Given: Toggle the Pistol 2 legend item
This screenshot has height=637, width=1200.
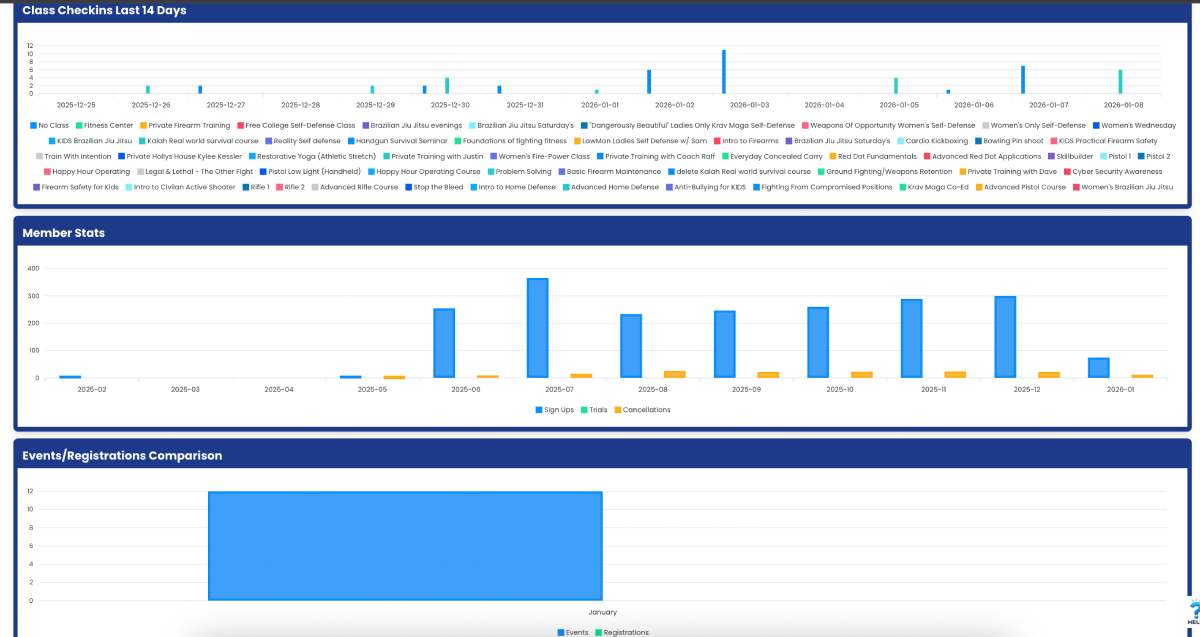Looking at the screenshot, I should coord(1154,156).
